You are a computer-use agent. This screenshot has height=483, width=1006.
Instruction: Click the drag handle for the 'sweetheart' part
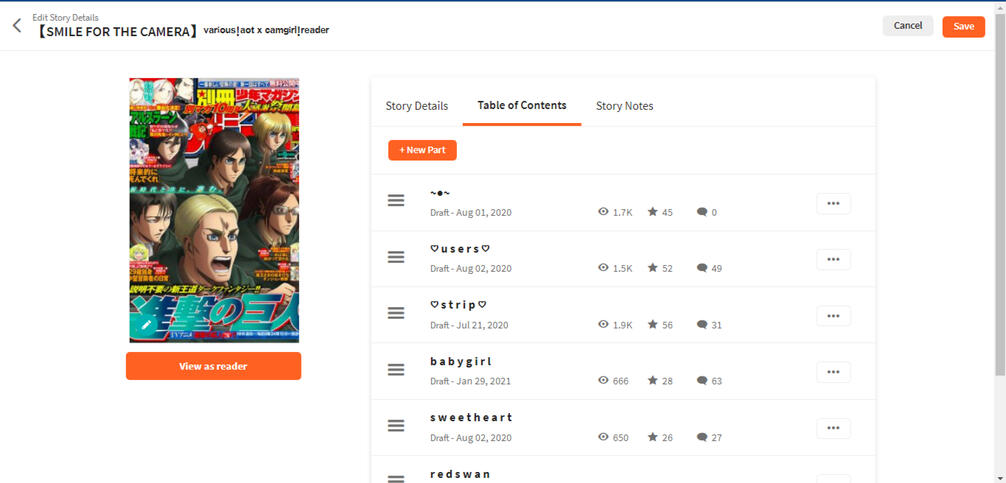[396, 426]
